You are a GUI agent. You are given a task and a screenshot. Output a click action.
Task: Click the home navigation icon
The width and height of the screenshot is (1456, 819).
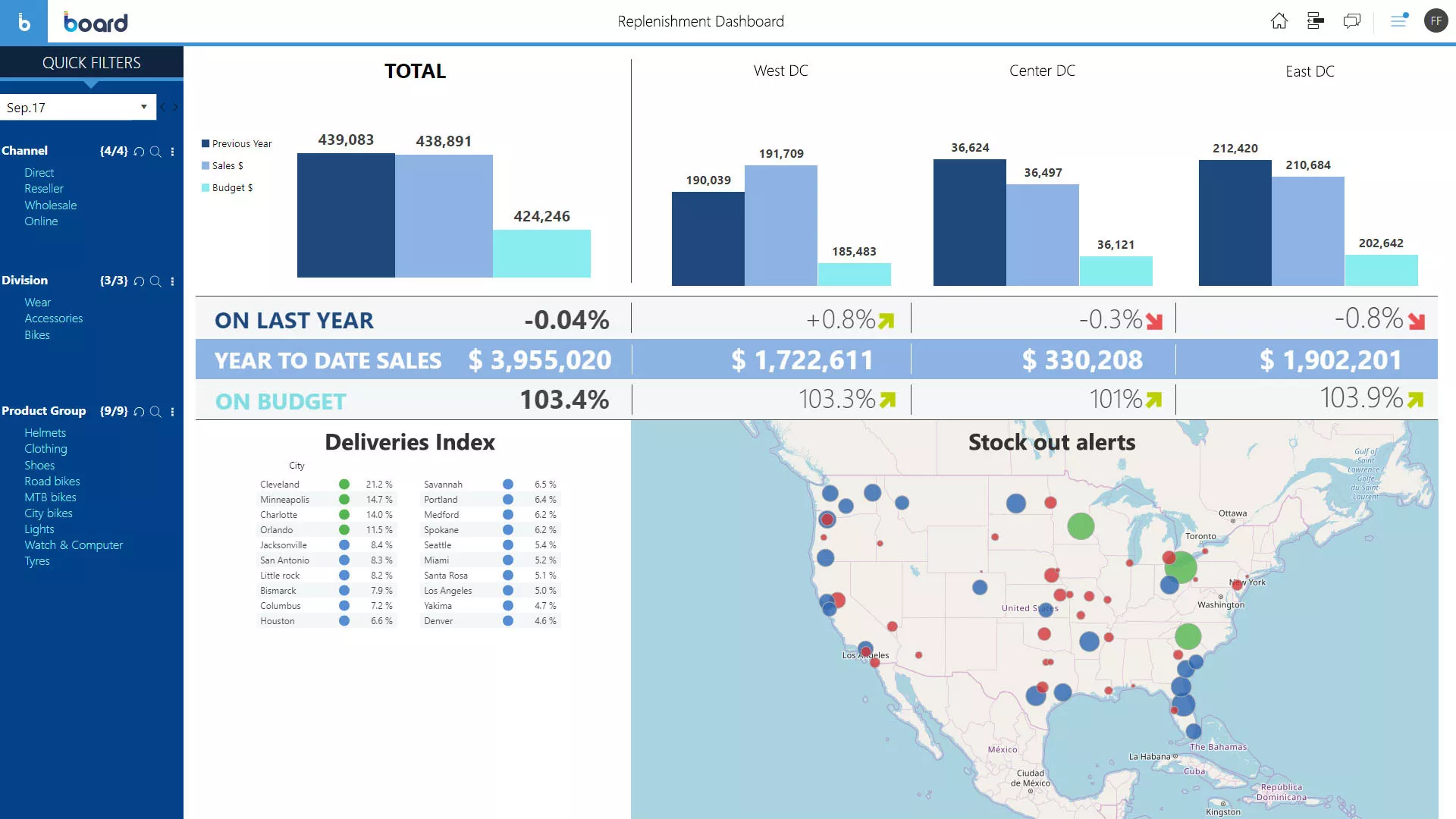[x=1279, y=20]
